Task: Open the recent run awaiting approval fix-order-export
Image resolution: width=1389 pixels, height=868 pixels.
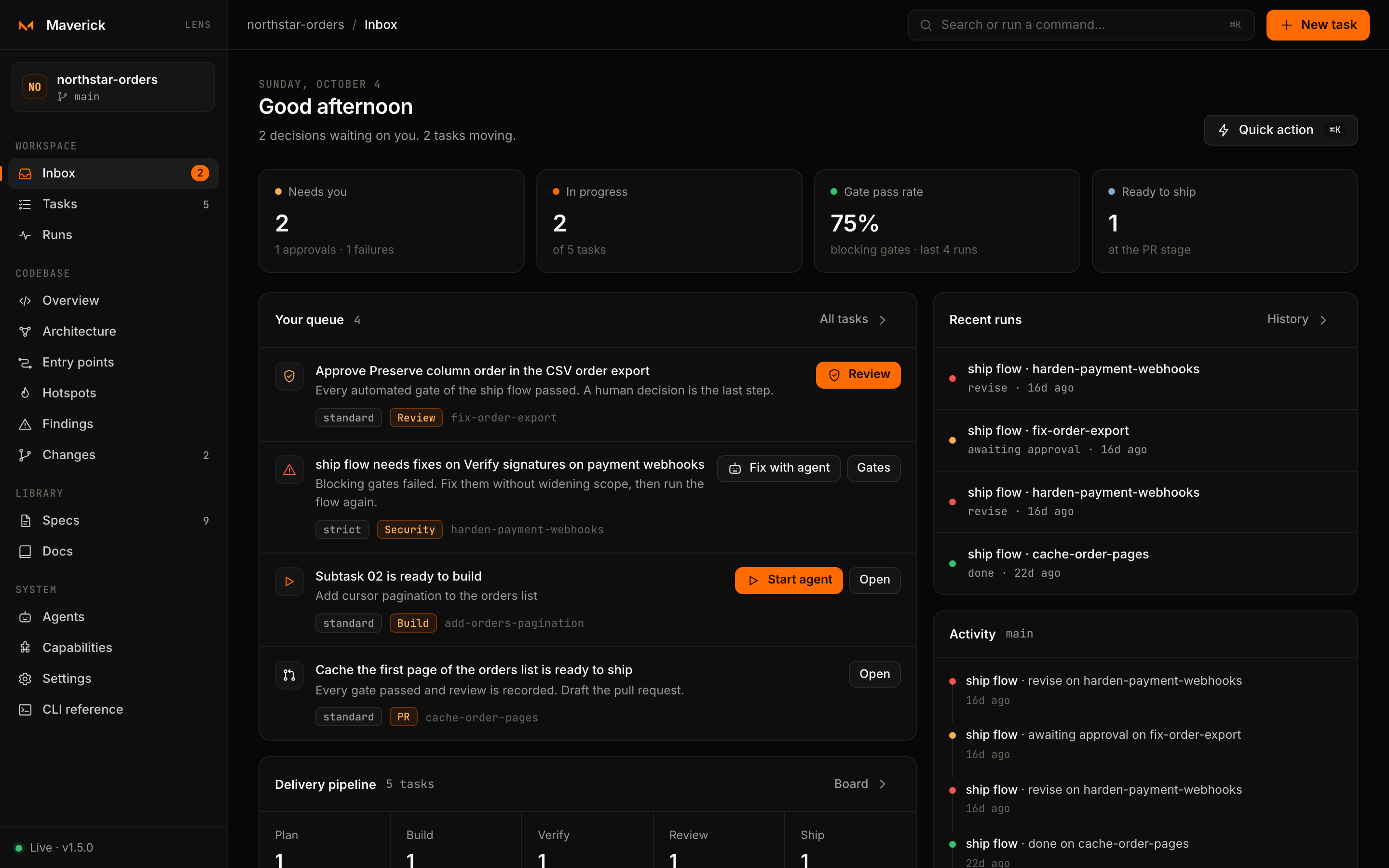Action: click(1144, 440)
